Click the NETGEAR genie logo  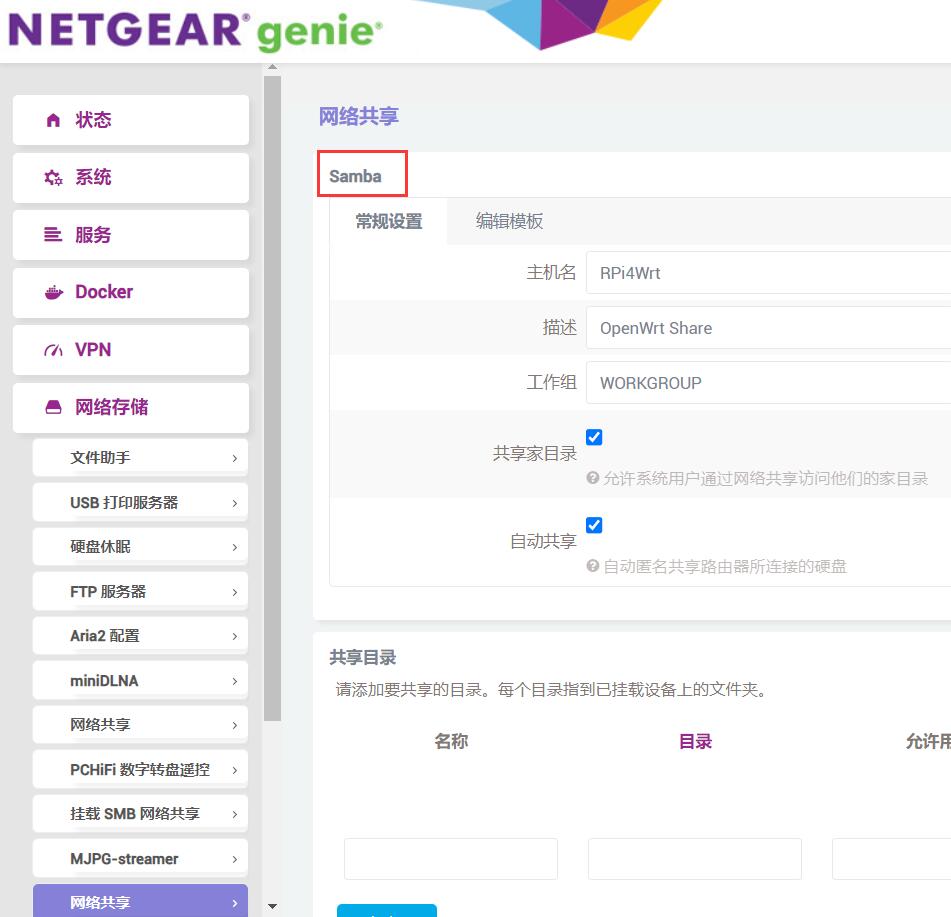(195, 30)
